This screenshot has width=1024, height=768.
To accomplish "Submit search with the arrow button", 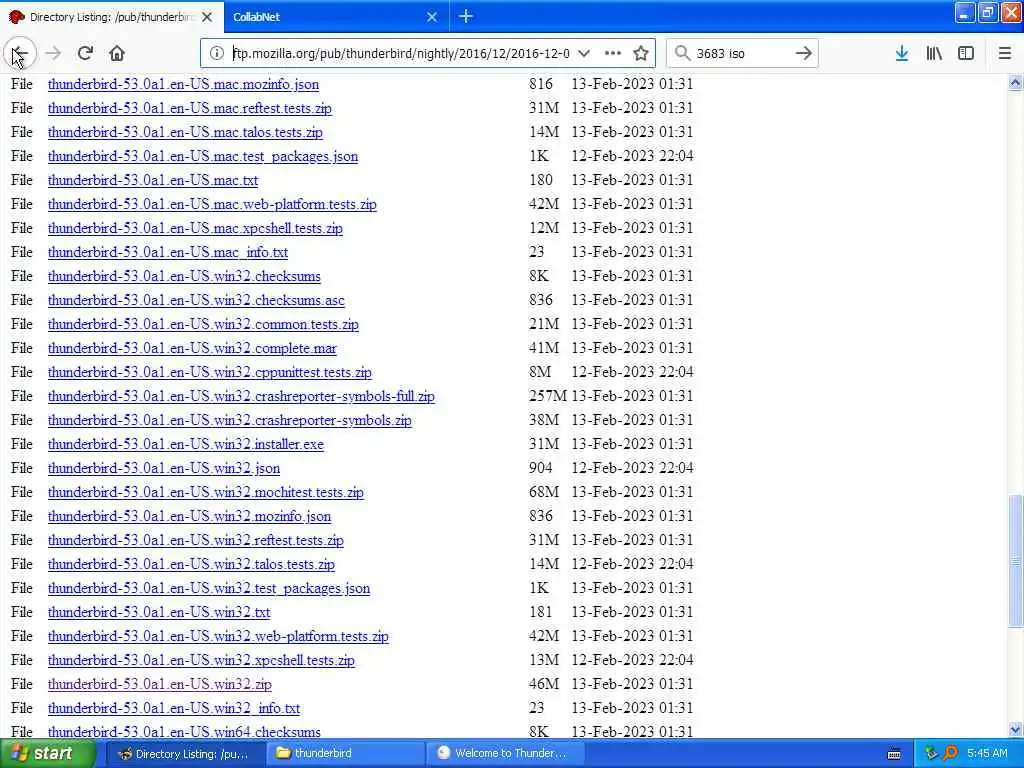I will tap(803, 53).
